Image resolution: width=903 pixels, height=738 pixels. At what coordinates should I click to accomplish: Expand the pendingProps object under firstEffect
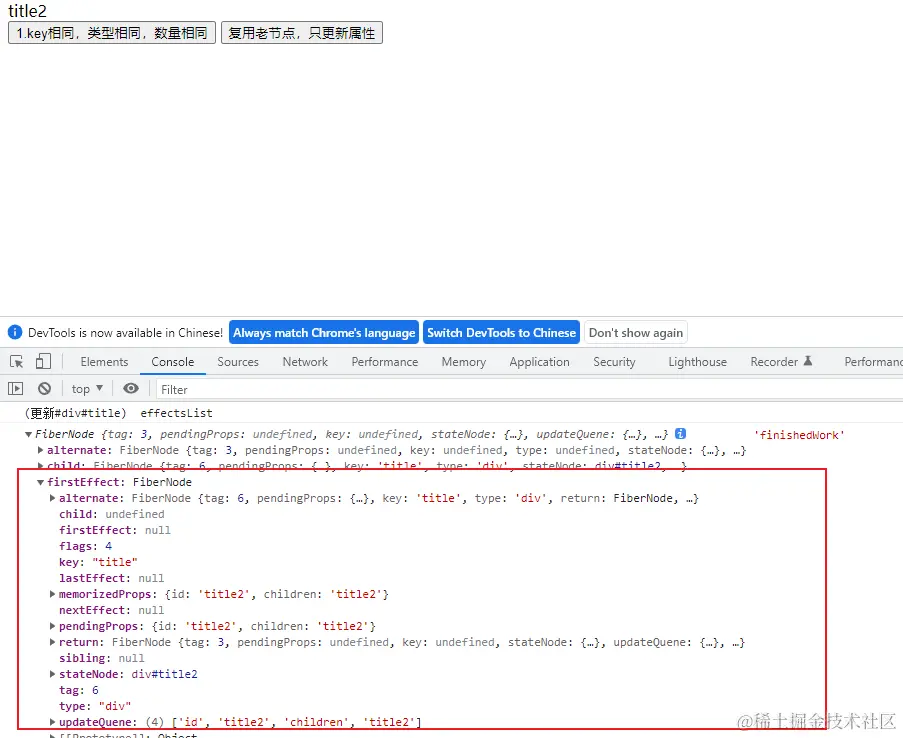pyautogui.click(x=52, y=626)
